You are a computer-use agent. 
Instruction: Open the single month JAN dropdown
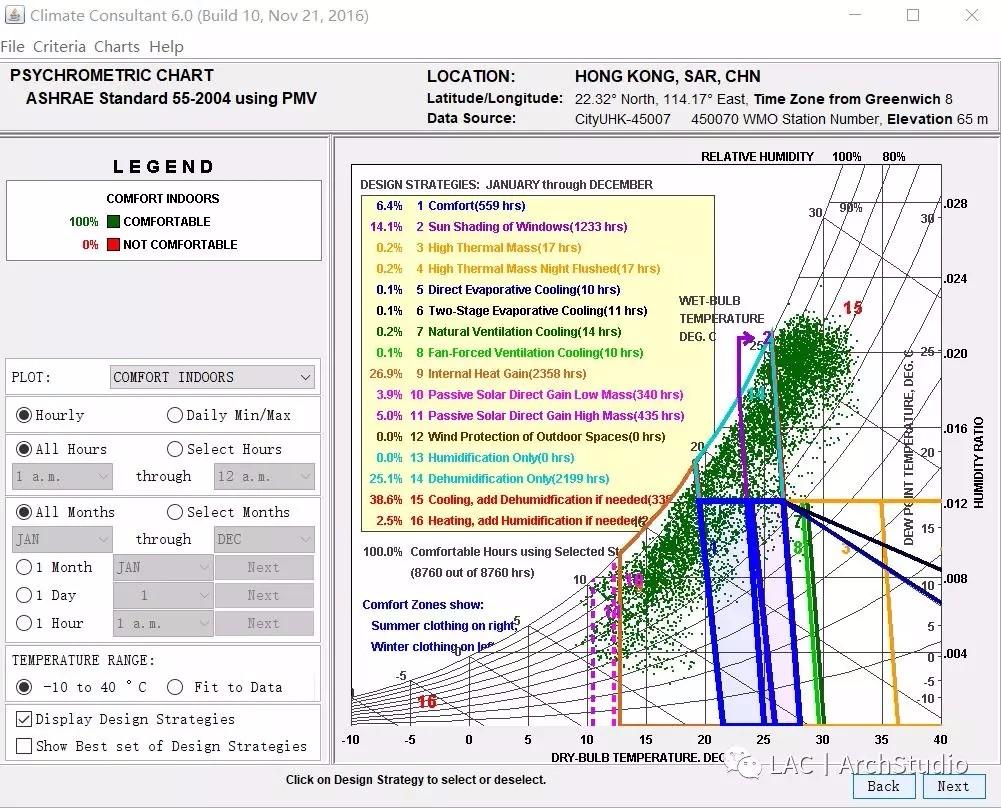pos(163,567)
